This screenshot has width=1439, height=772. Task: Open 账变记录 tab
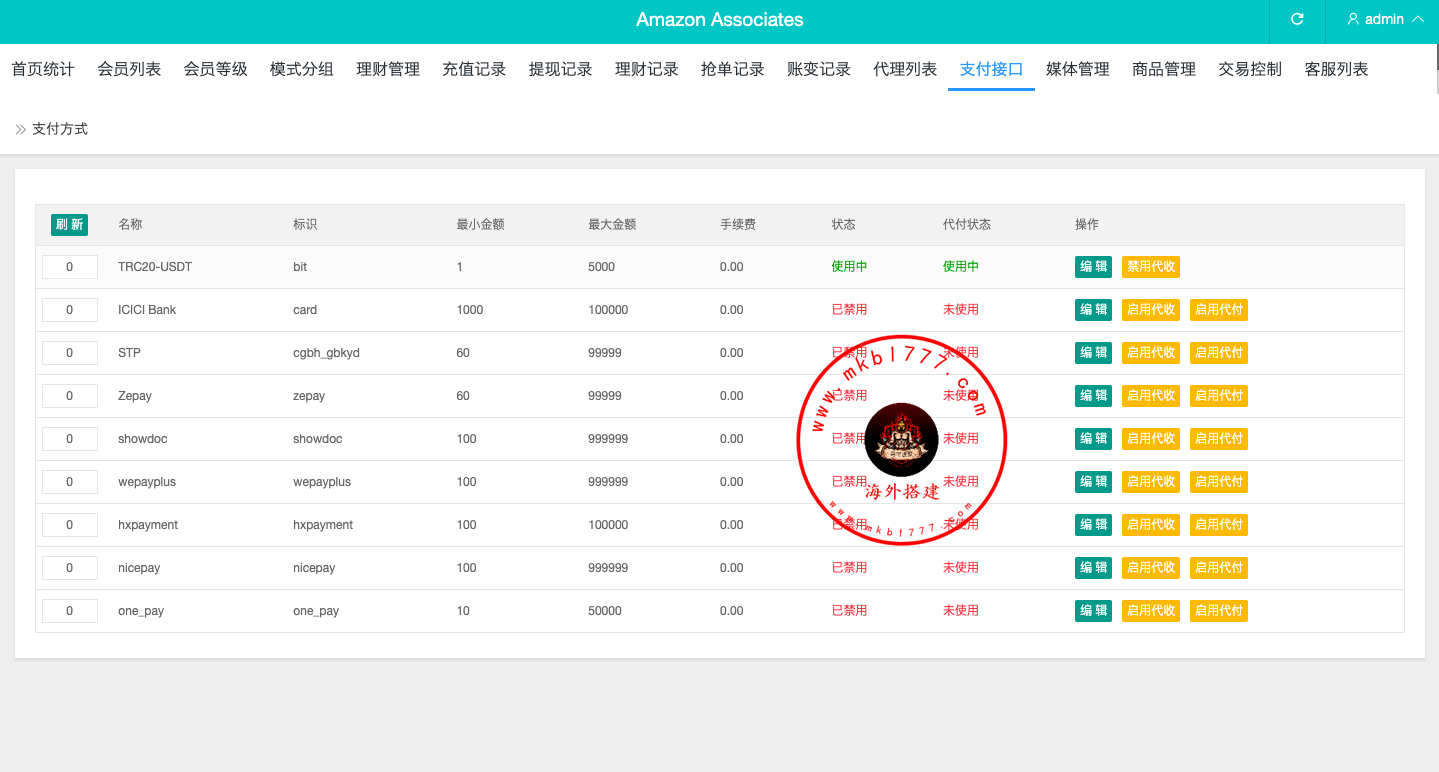pyautogui.click(x=819, y=69)
